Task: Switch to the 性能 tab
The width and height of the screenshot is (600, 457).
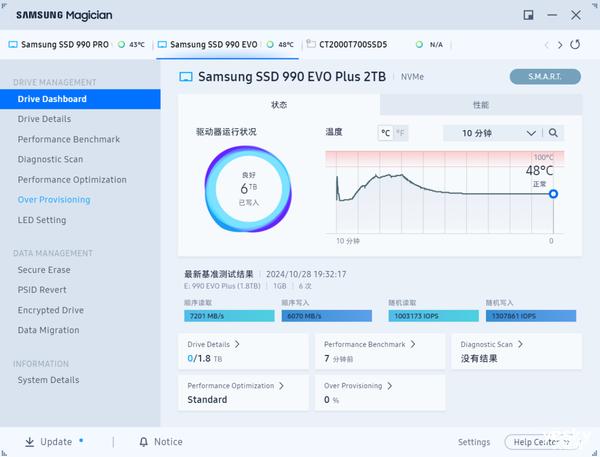Action: (481, 105)
